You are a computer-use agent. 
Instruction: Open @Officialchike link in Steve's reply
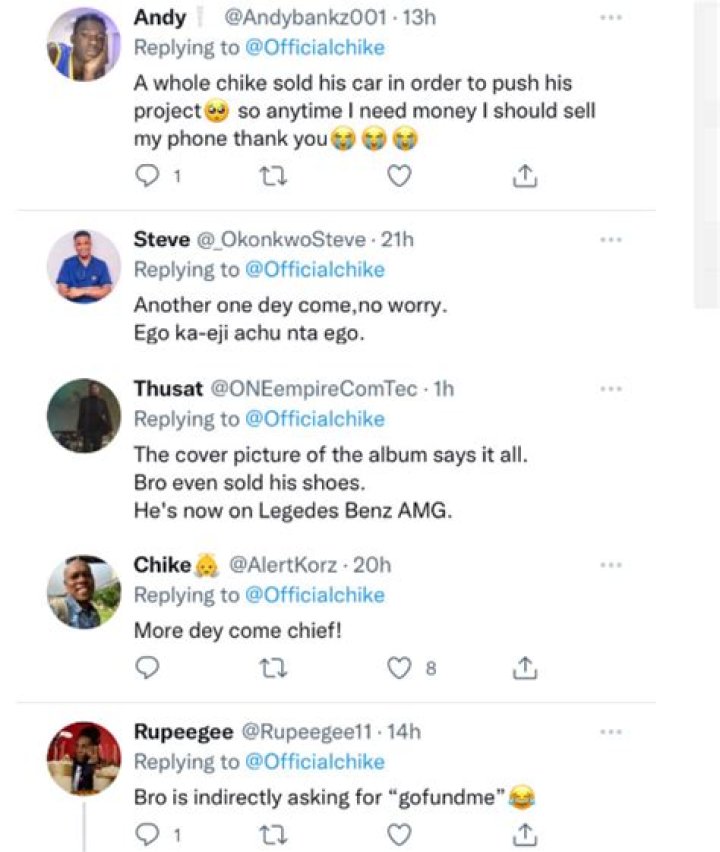(314, 270)
